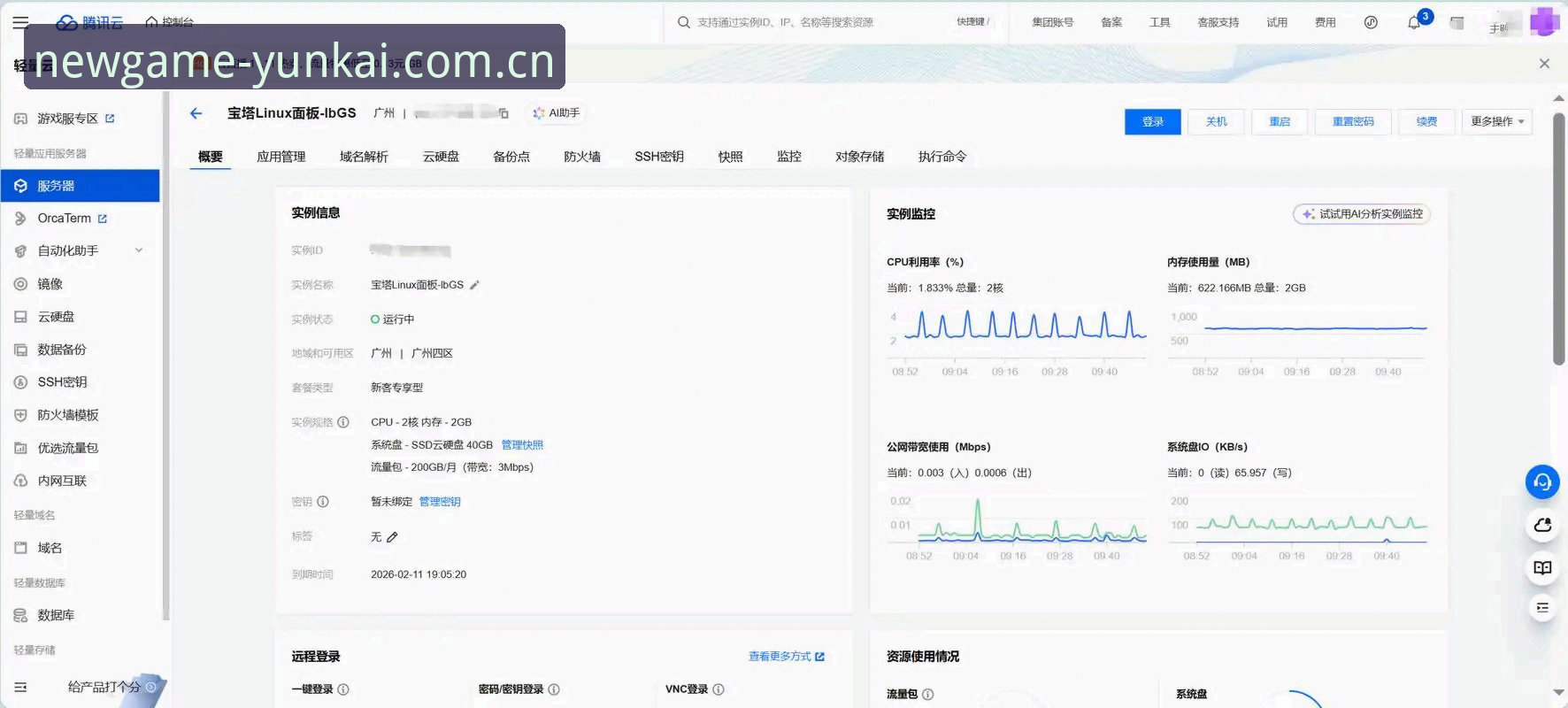Click the 关机 button
Screen dimensions: 1568x708
click(x=1217, y=122)
